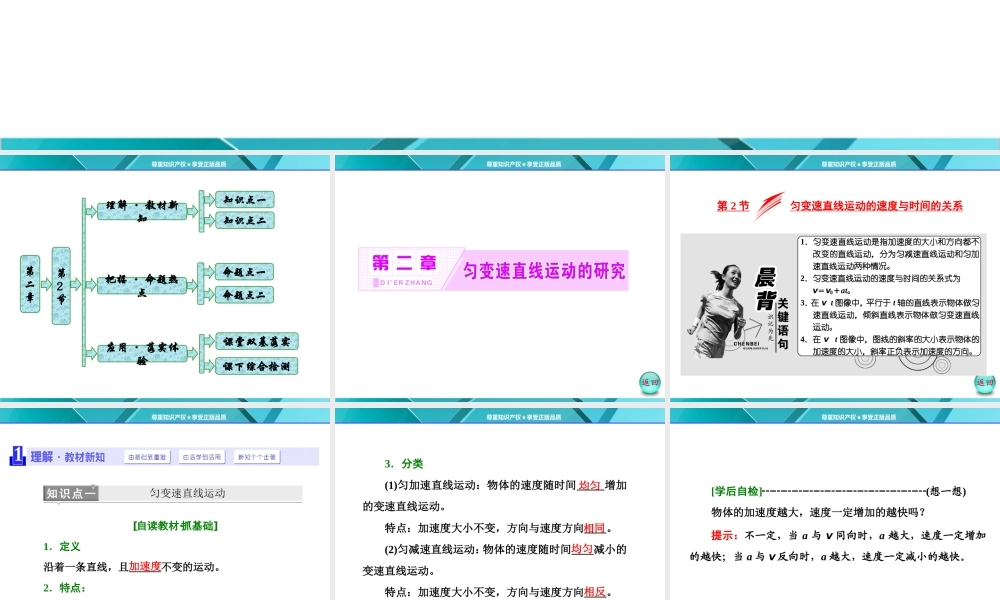Click the 1. 定义 heading
1000x600 pixels.
pyautogui.click(x=62, y=546)
